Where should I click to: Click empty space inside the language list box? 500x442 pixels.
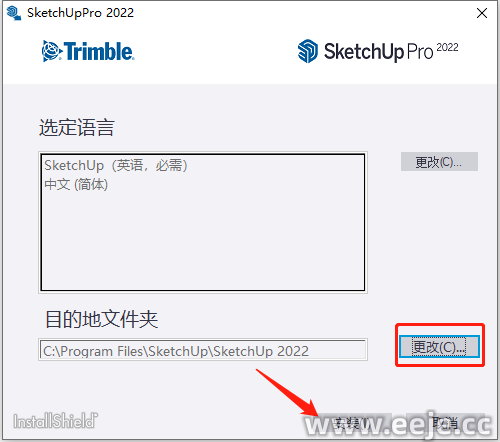tap(203, 243)
